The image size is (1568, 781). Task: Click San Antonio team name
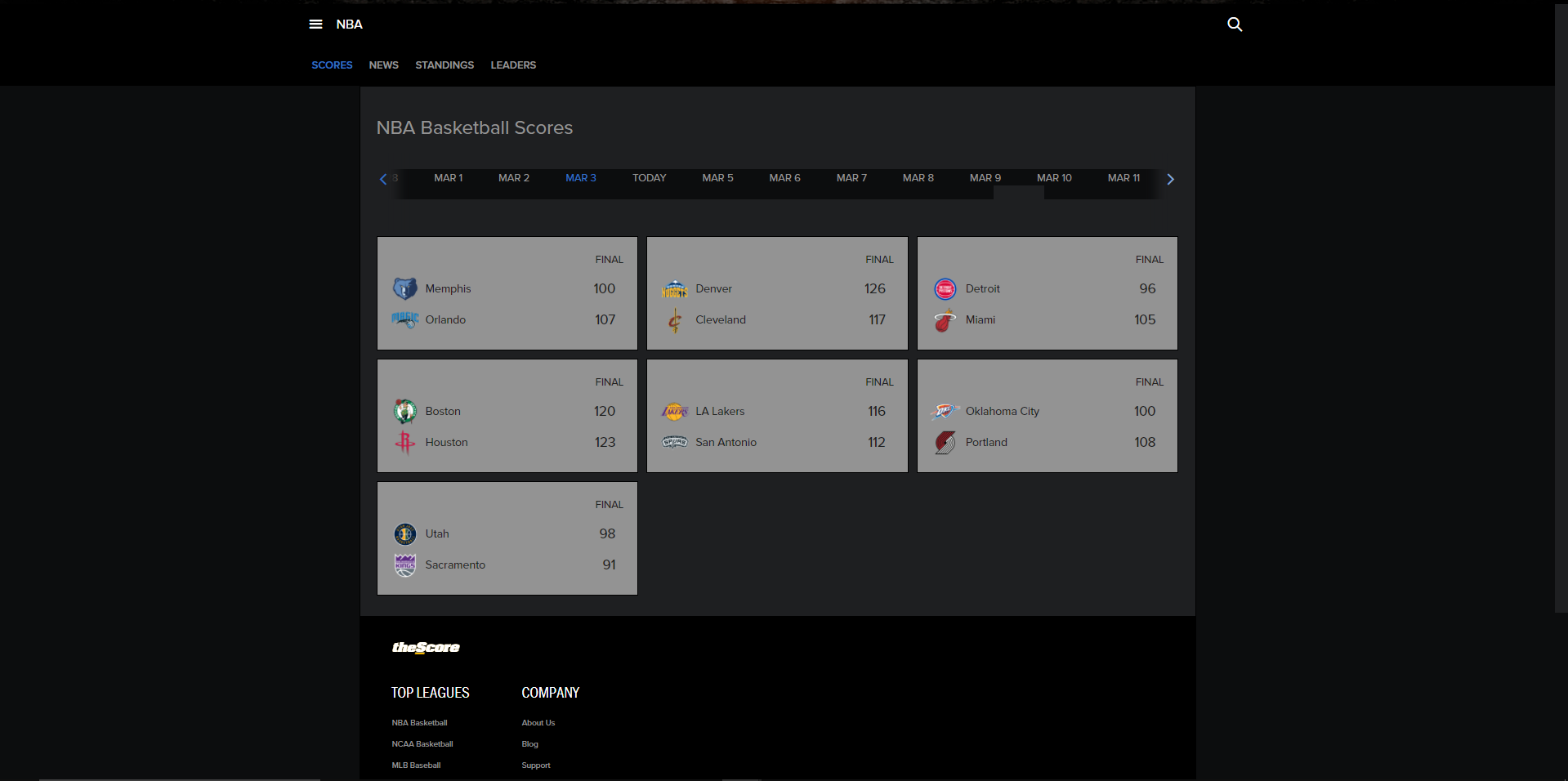(726, 443)
